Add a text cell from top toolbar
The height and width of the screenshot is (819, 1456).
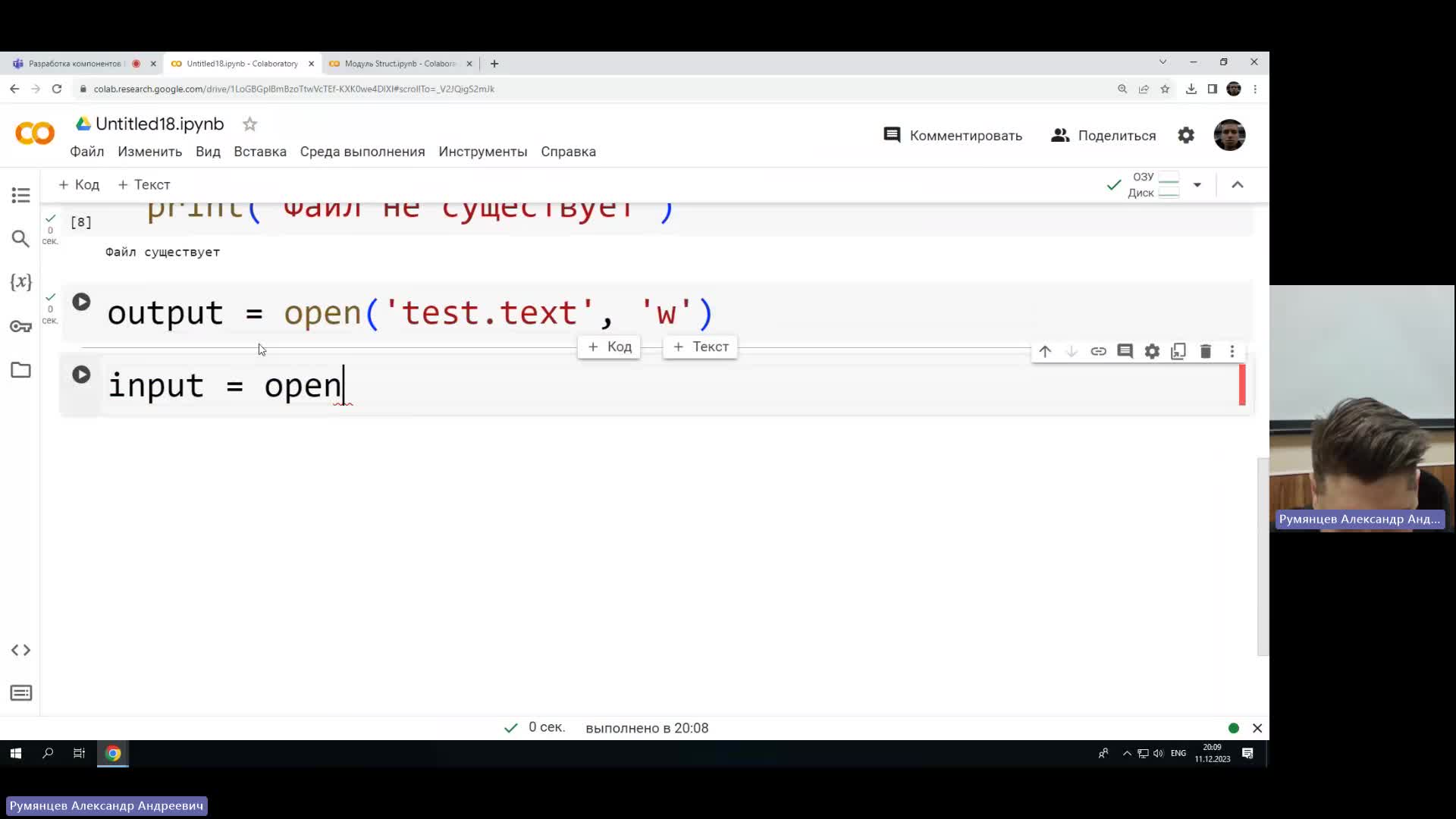(x=144, y=185)
